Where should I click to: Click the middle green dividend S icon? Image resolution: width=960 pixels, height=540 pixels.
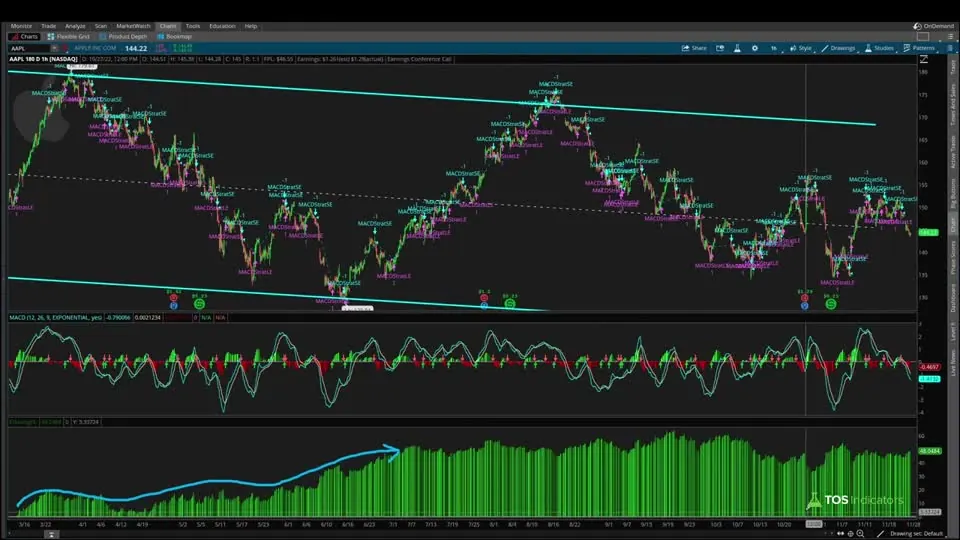tap(509, 304)
